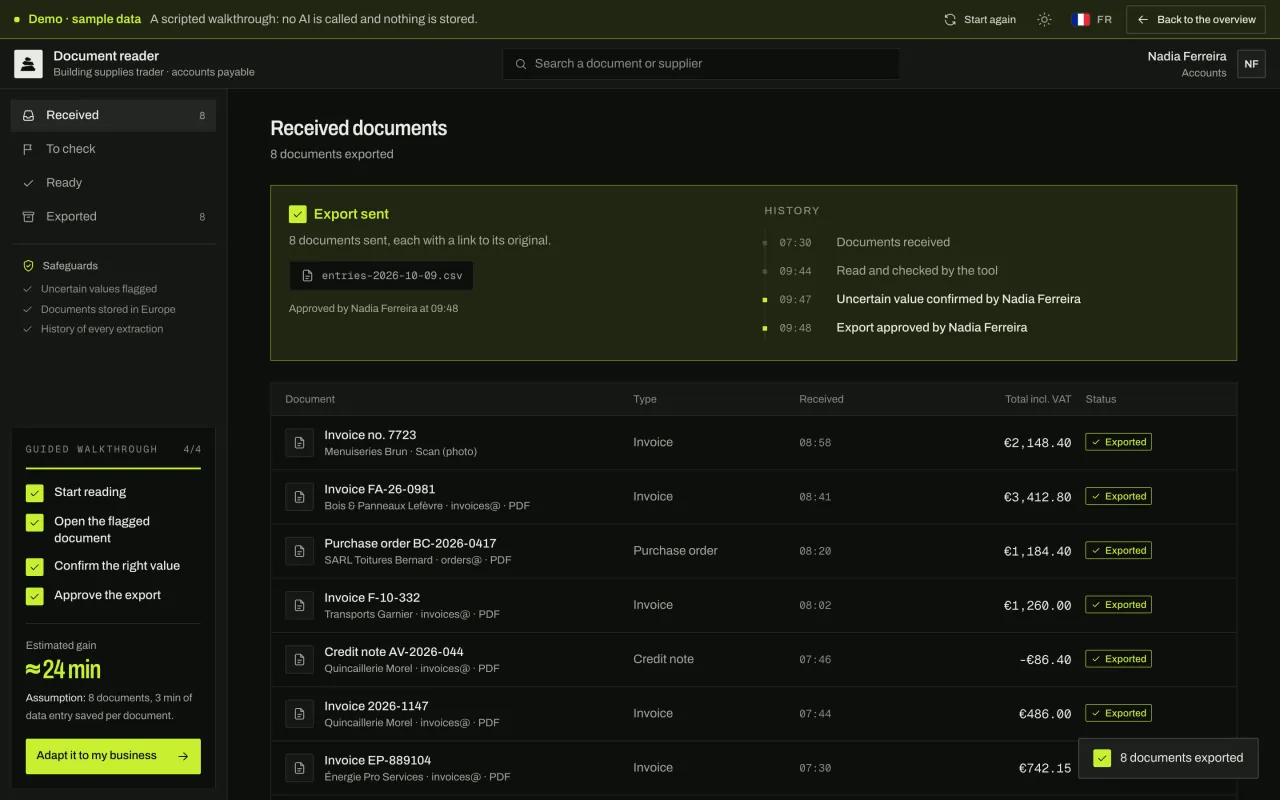This screenshot has width=1280, height=800.
Task: Click the NF user avatar
Action: pyautogui.click(x=1251, y=64)
